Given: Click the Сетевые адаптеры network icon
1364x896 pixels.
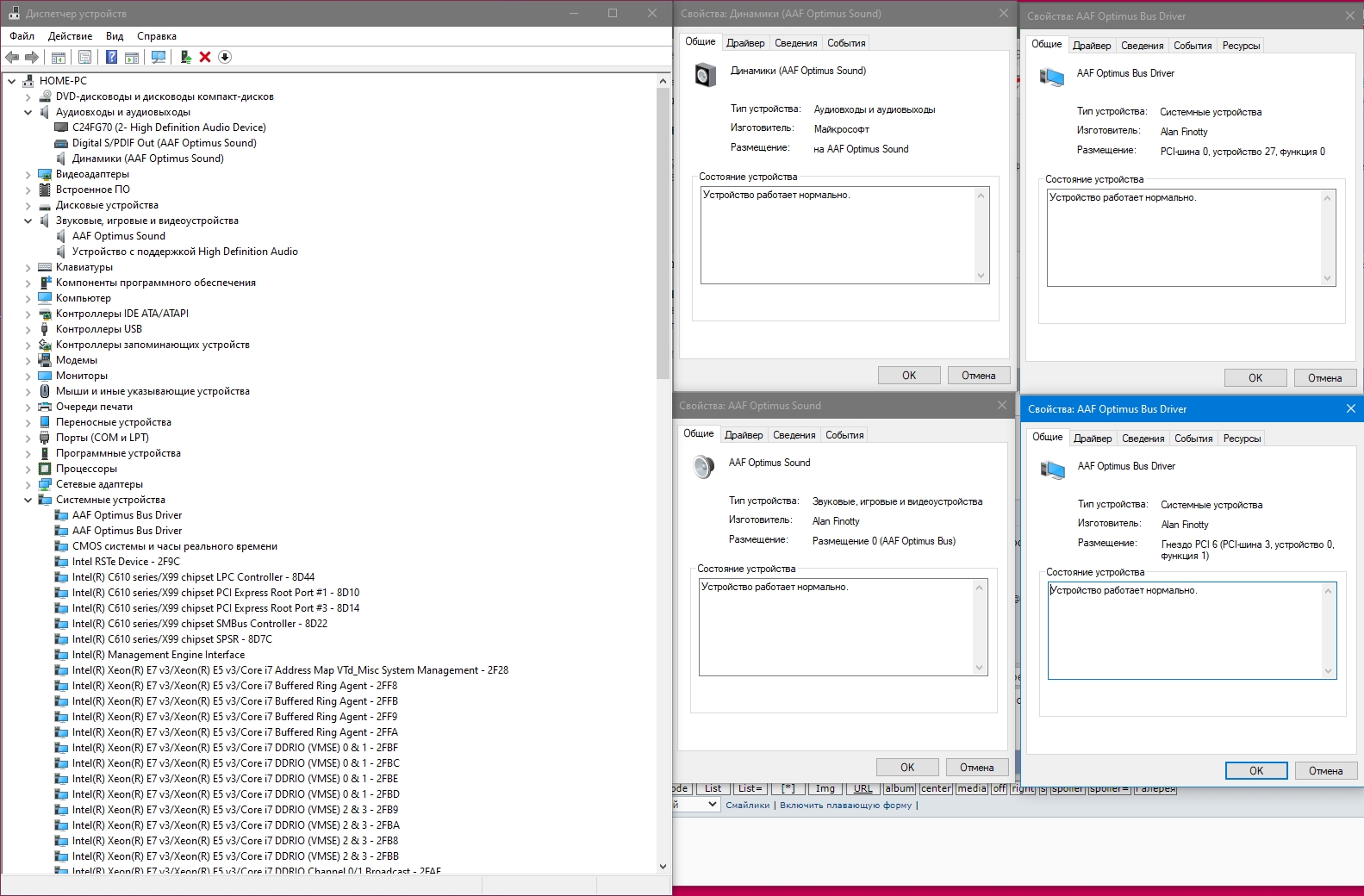Looking at the screenshot, I should (x=45, y=484).
